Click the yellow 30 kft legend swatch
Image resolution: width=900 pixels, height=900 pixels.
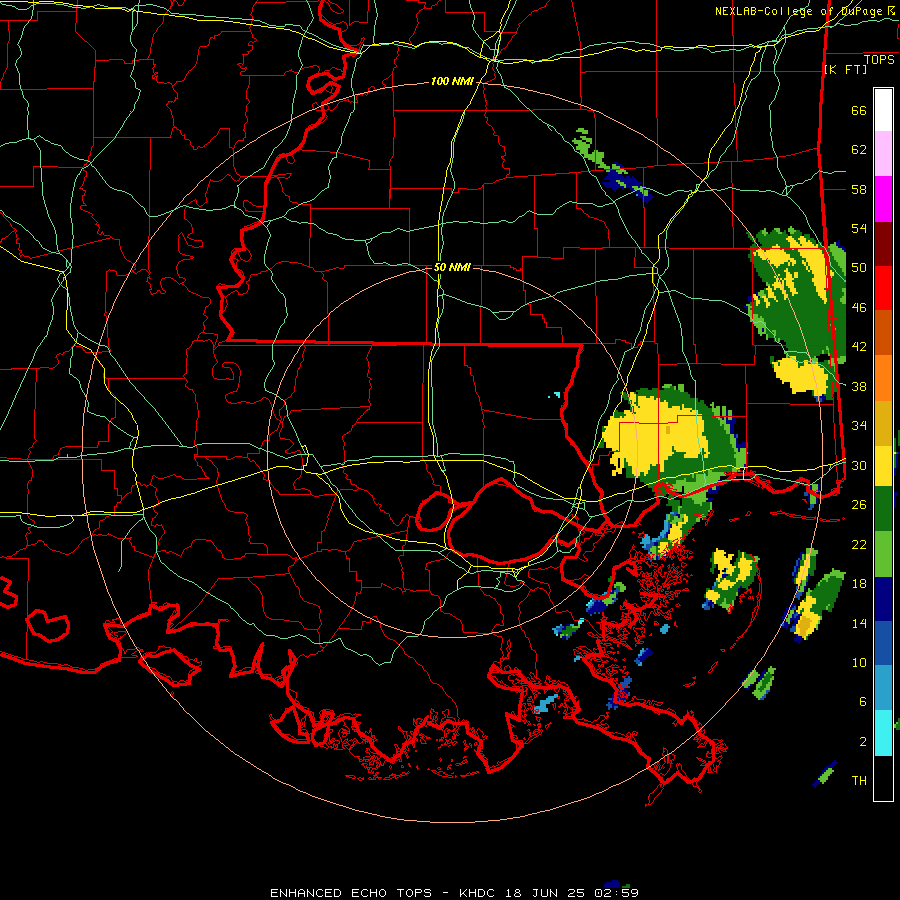tap(883, 466)
